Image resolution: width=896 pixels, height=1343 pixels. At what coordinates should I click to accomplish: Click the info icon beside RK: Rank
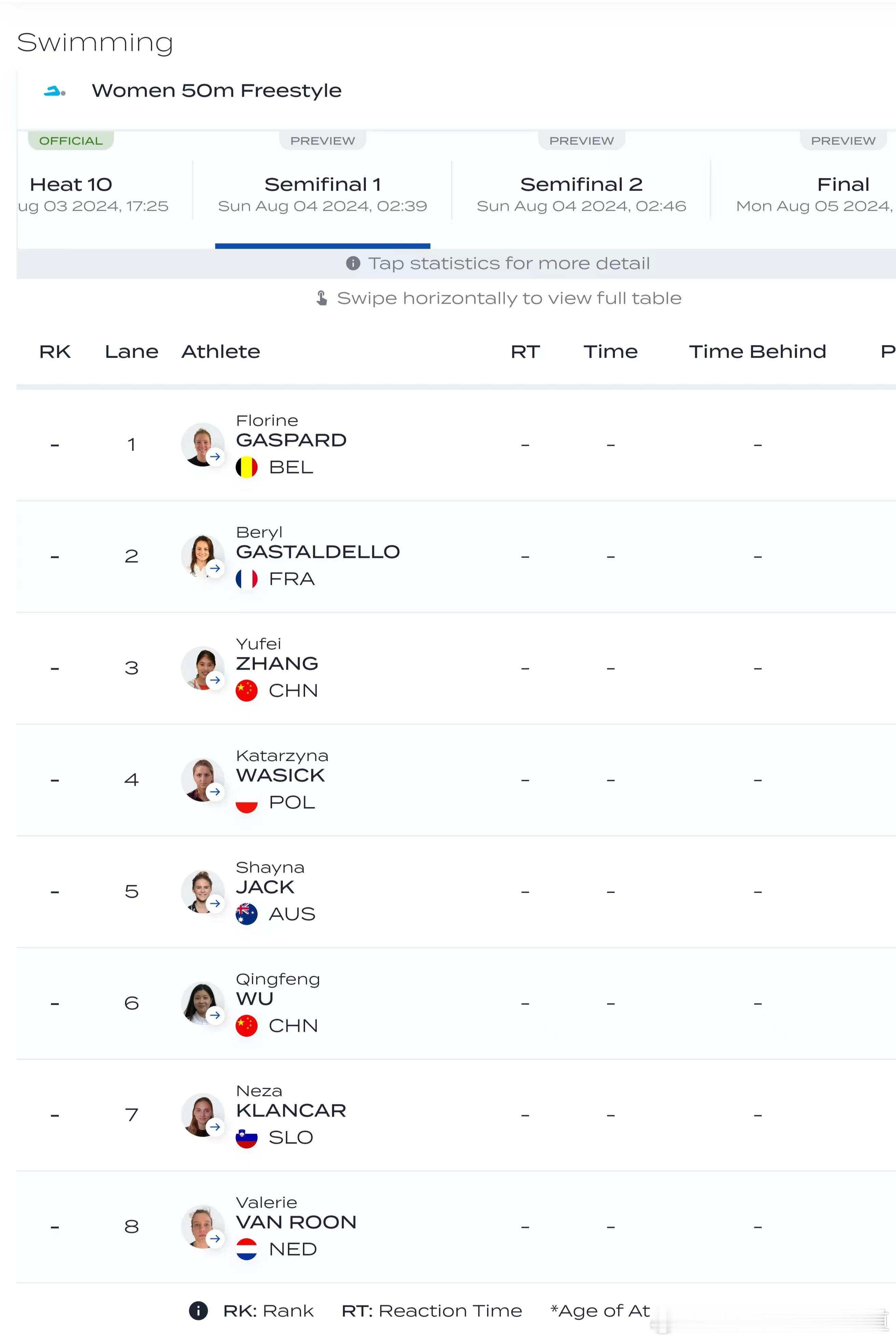pyautogui.click(x=198, y=1311)
